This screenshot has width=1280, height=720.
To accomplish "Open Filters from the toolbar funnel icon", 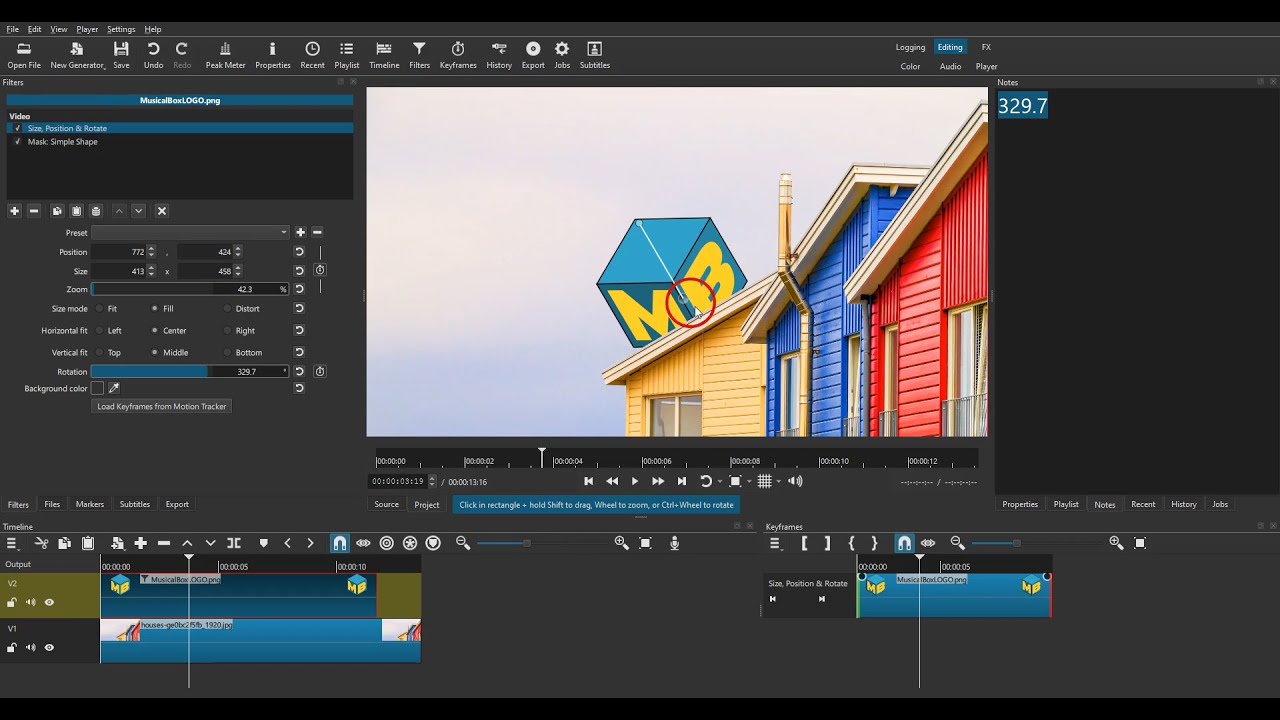I will coord(419,55).
